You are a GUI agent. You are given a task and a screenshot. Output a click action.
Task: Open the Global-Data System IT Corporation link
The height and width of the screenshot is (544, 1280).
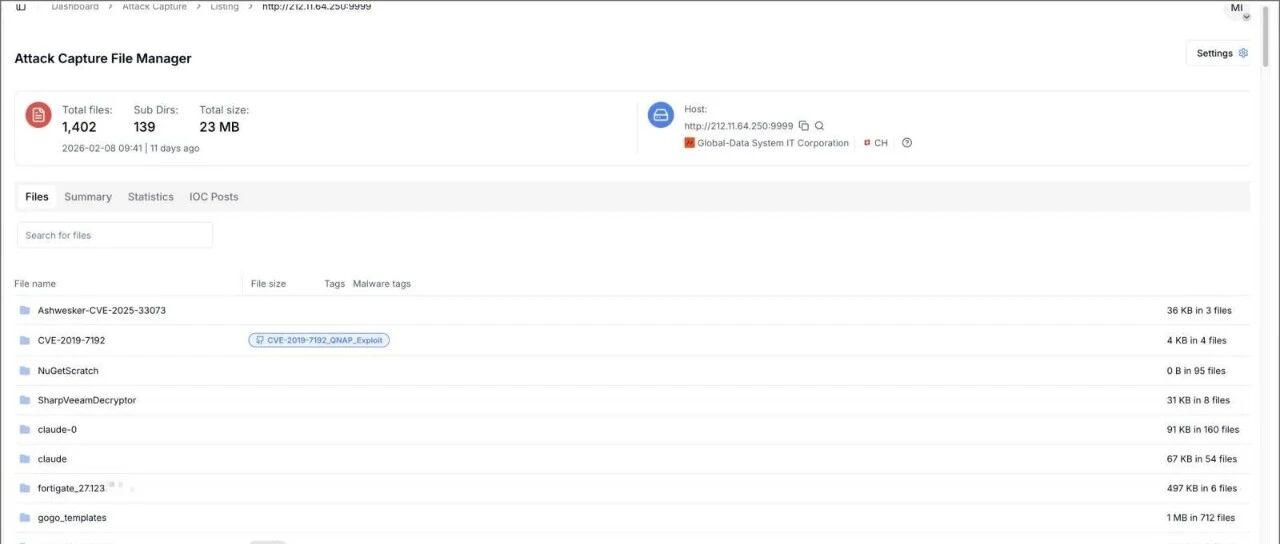click(773, 143)
